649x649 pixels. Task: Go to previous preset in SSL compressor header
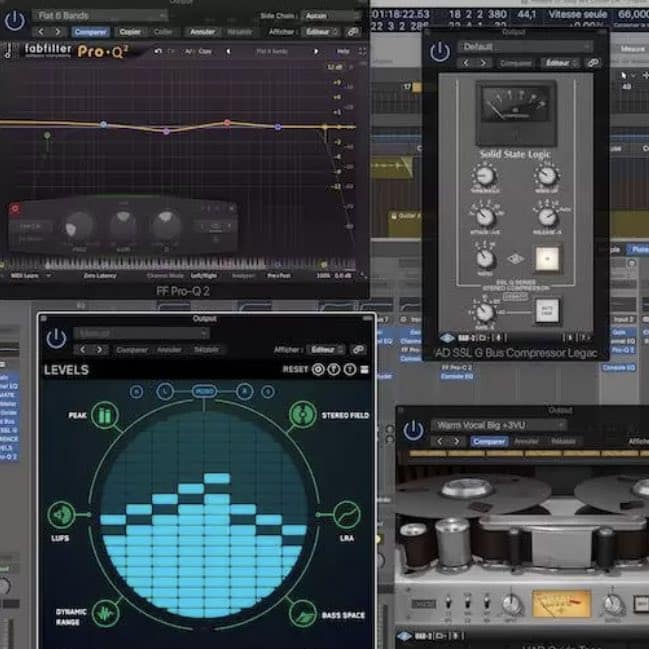tap(466, 63)
